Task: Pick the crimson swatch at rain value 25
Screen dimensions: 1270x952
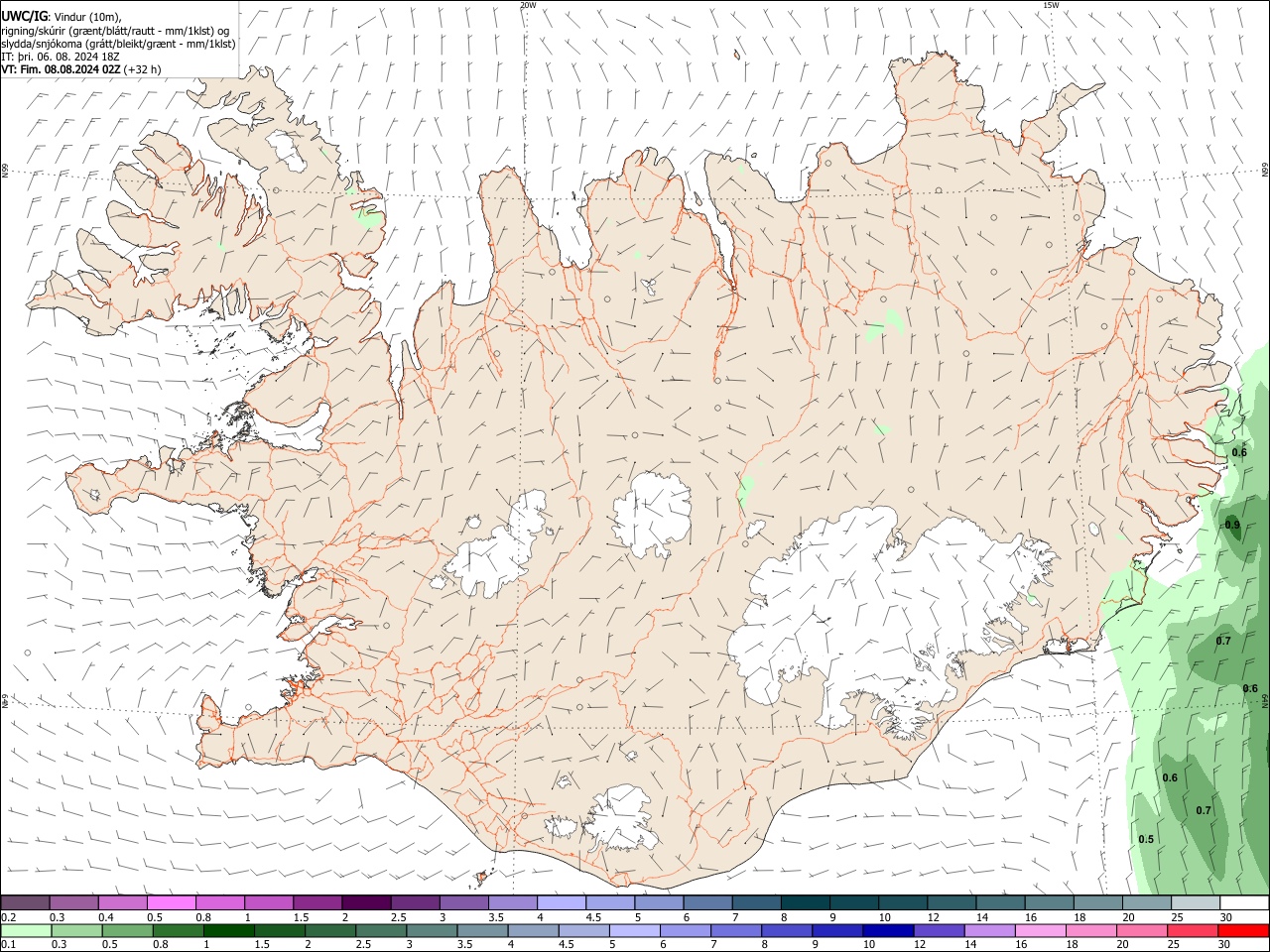Action: [x=1195, y=930]
